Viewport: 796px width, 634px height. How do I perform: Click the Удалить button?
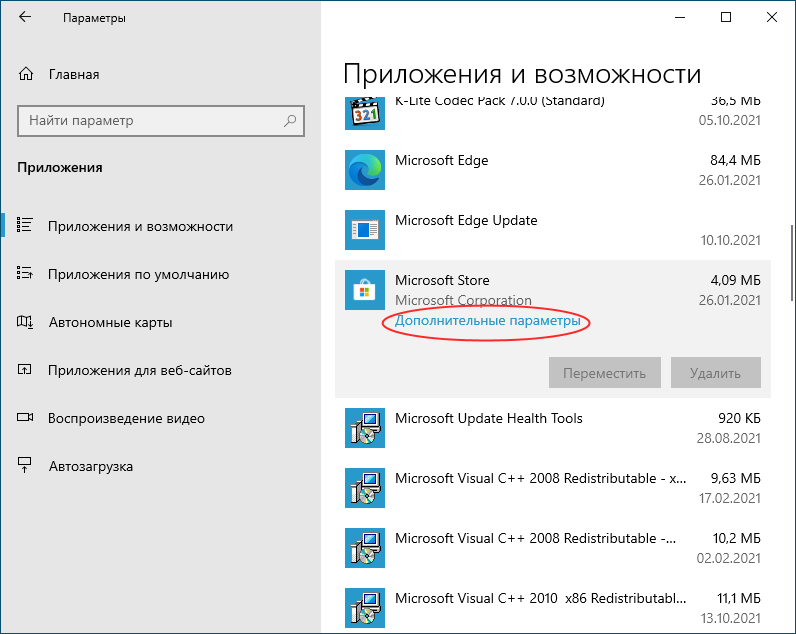(x=715, y=373)
